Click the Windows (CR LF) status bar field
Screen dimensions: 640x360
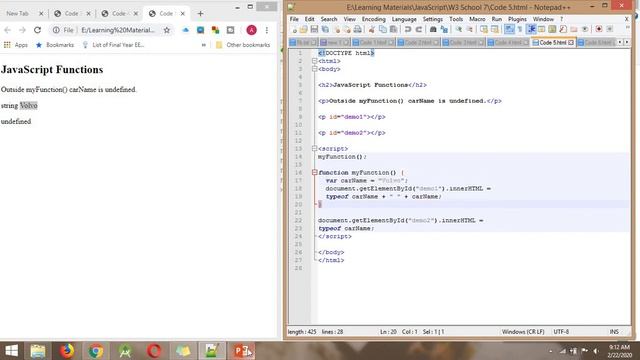point(523,332)
